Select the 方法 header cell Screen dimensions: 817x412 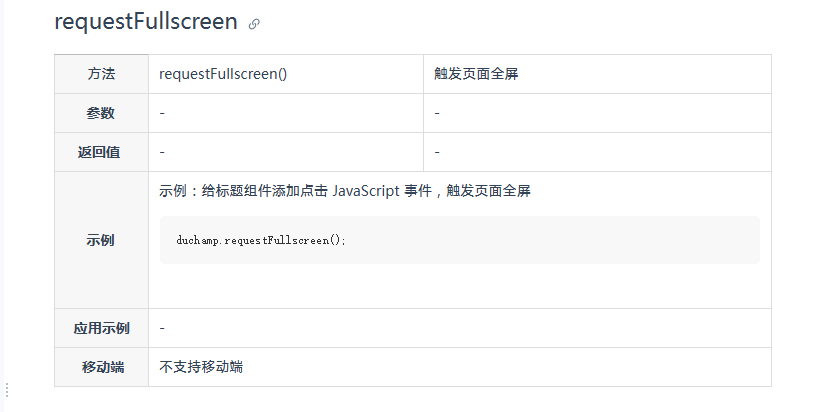102,74
